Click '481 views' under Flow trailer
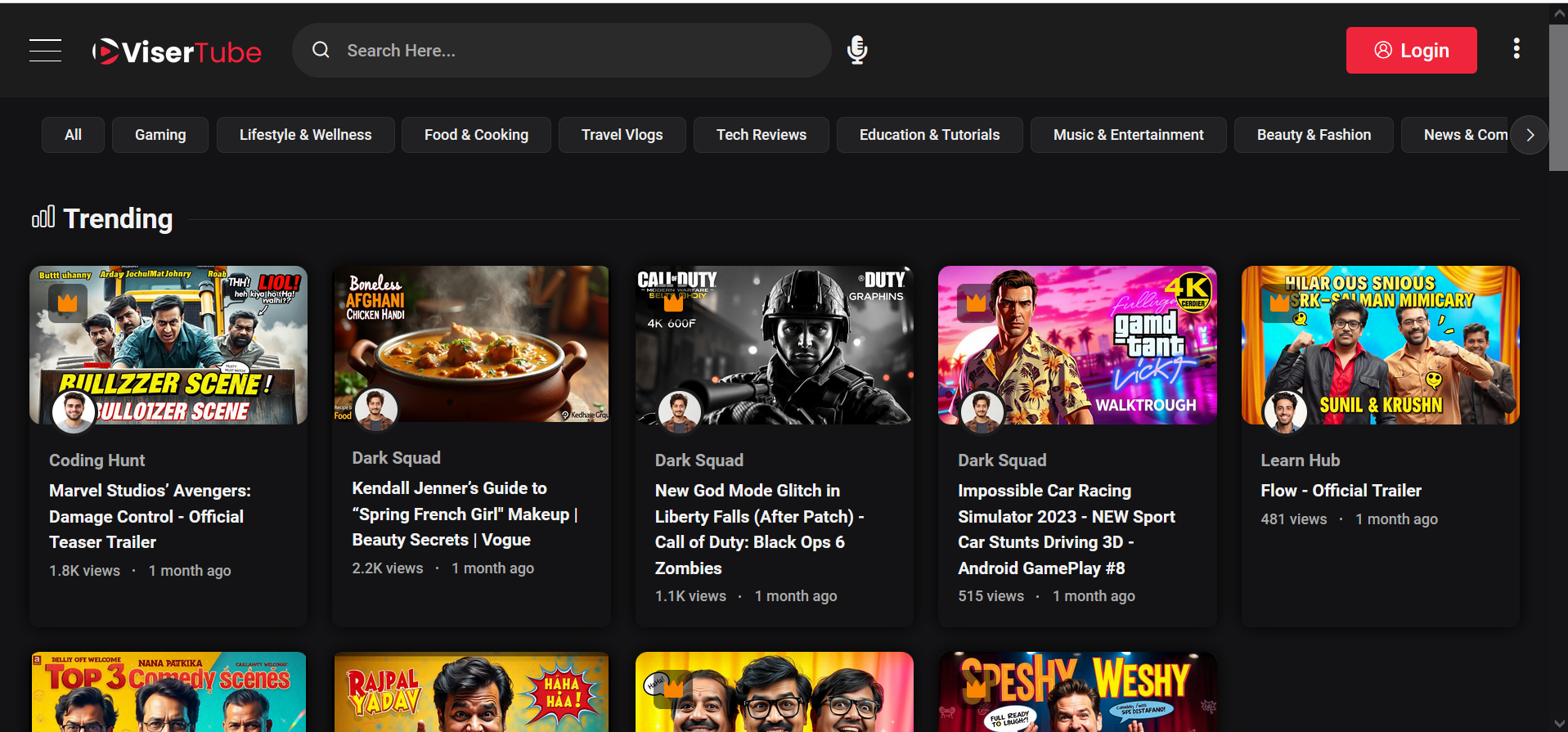This screenshot has height=732, width=1568. [x=1293, y=519]
